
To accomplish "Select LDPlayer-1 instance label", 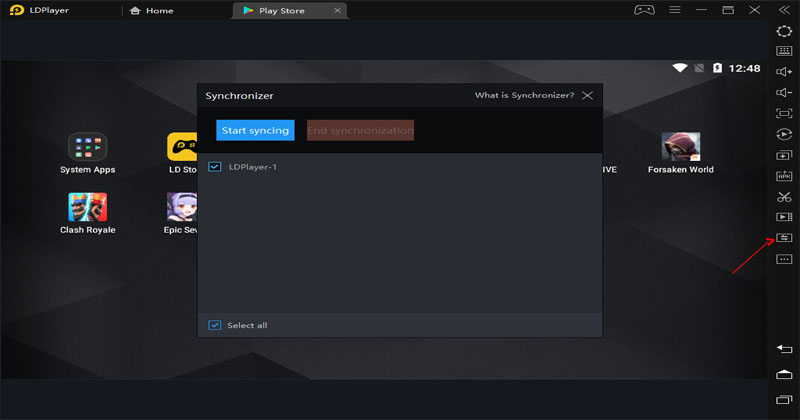I will (x=253, y=167).
